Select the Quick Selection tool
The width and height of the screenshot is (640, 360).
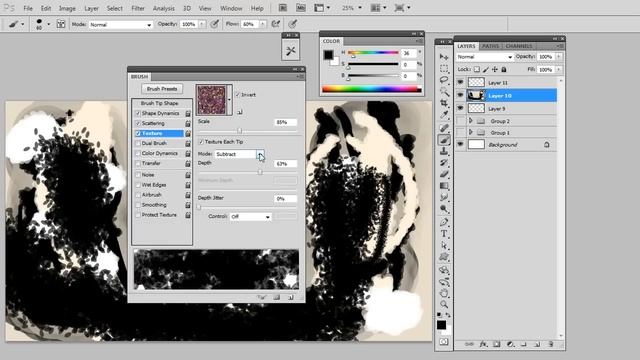[444, 92]
